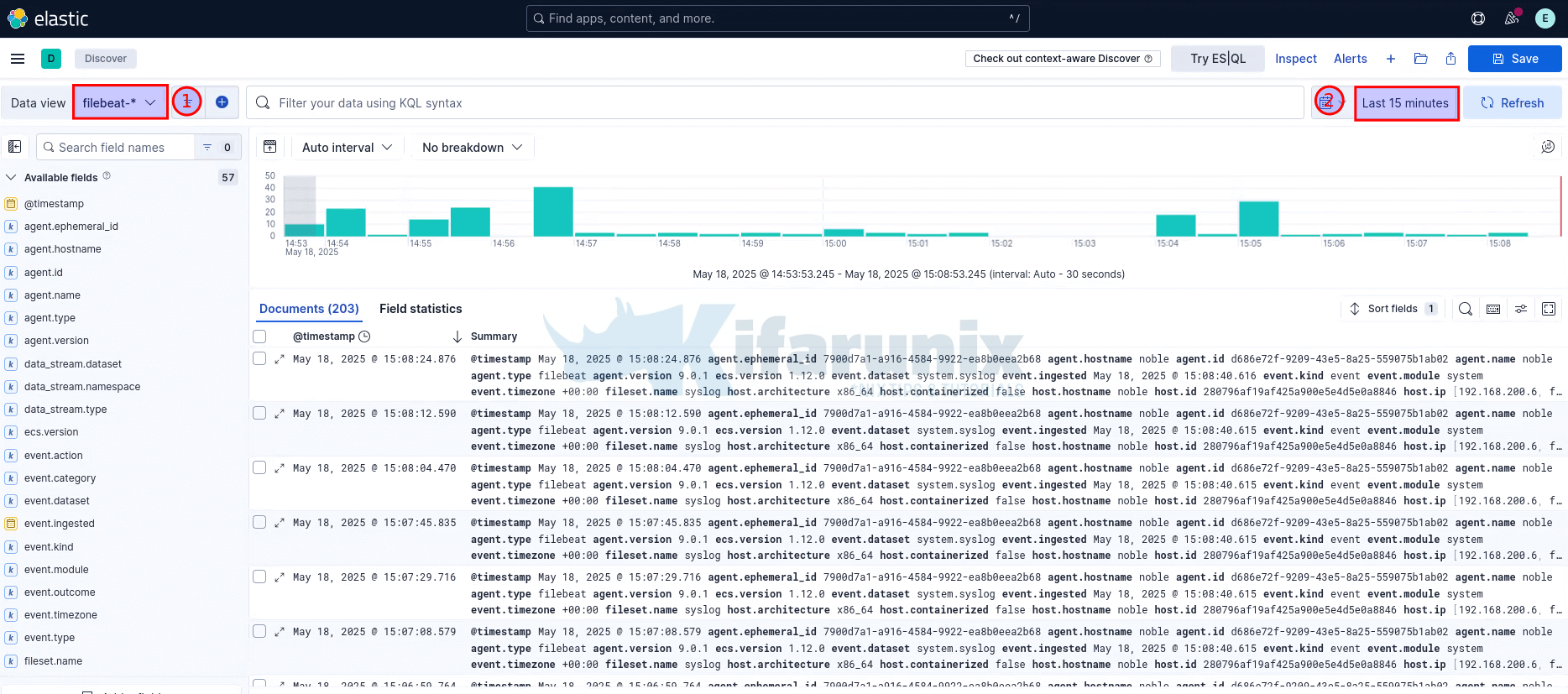Click the share icon in toolbar
This screenshot has height=694, width=1568.
tap(1450, 59)
